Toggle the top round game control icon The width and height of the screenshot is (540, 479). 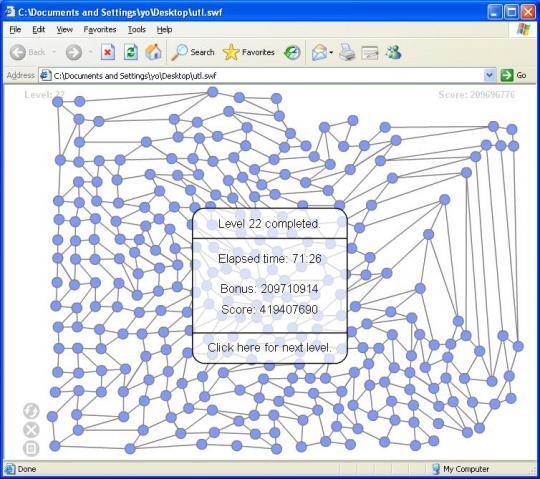coord(31,410)
